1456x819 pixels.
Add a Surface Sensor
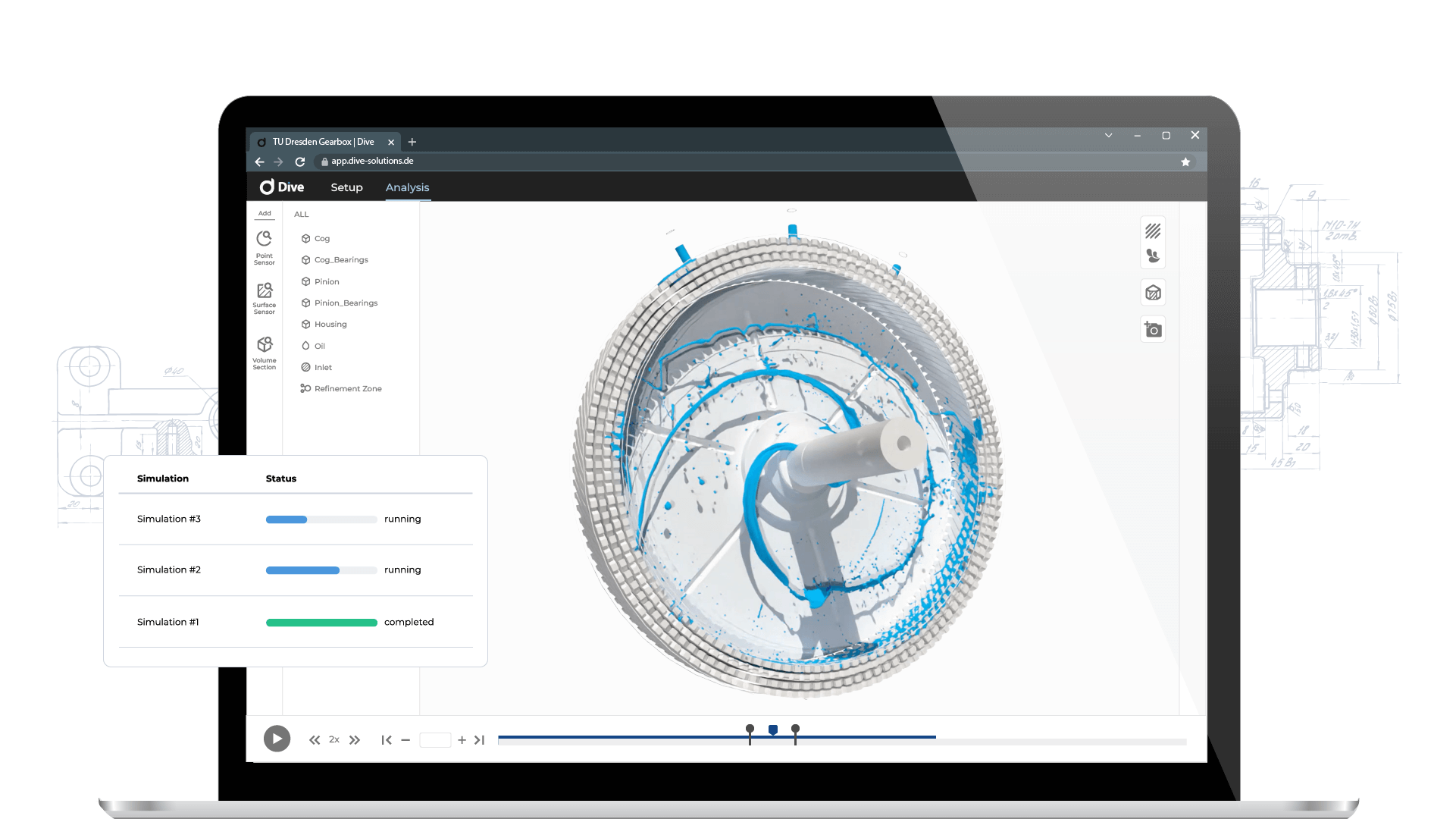pyautogui.click(x=264, y=297)
